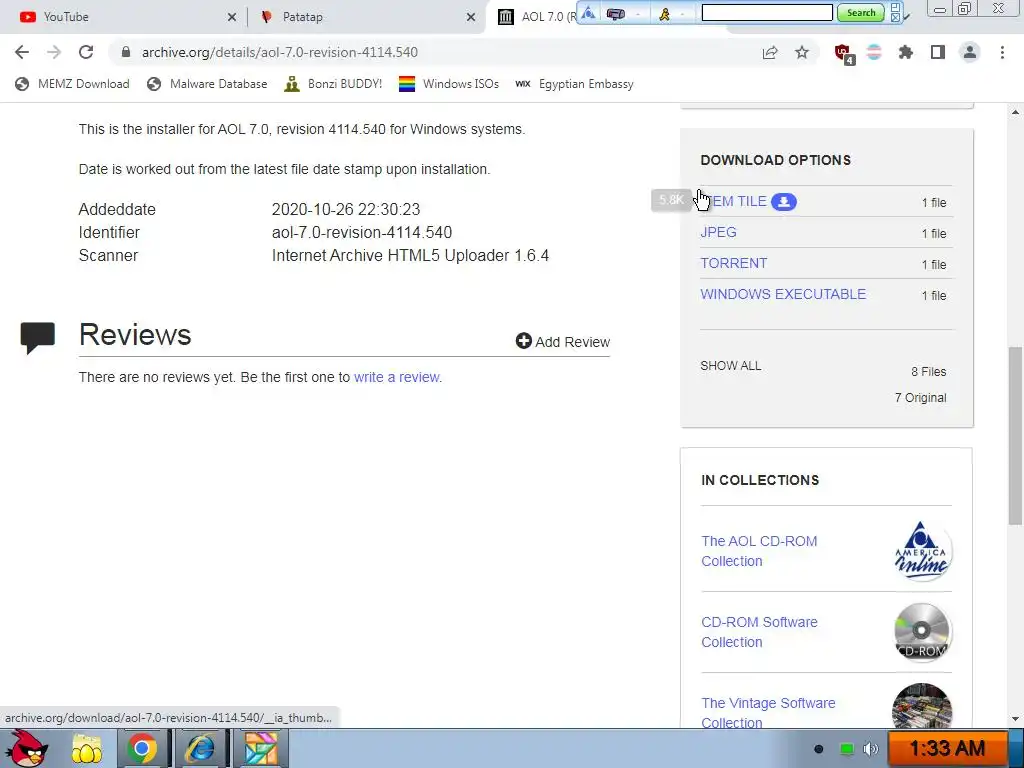Click the AOL mailbox icon
Viewport: 1024px width, 768px height.
click(x=615, y=13)
